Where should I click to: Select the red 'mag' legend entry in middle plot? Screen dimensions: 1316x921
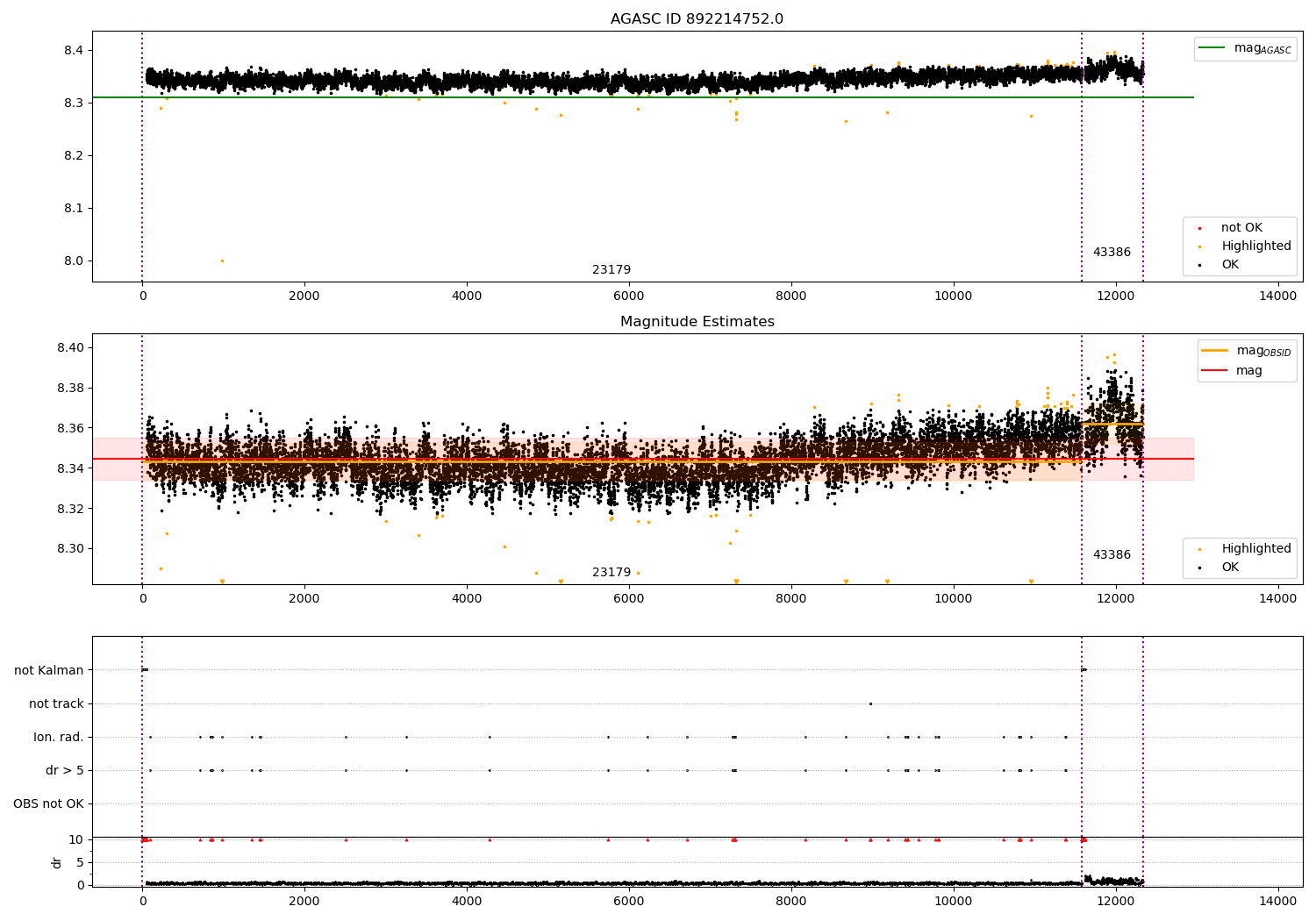tap(1233, 370)
